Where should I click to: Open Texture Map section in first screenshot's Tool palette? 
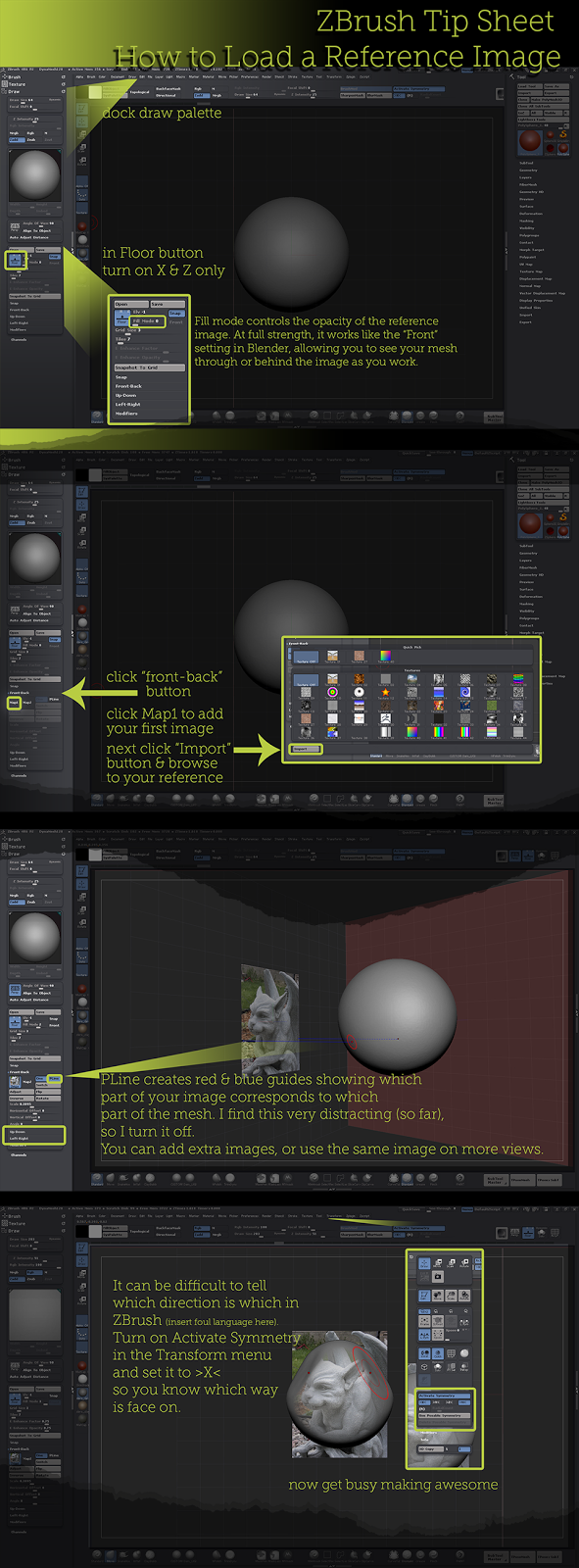(x=531, y=271)
